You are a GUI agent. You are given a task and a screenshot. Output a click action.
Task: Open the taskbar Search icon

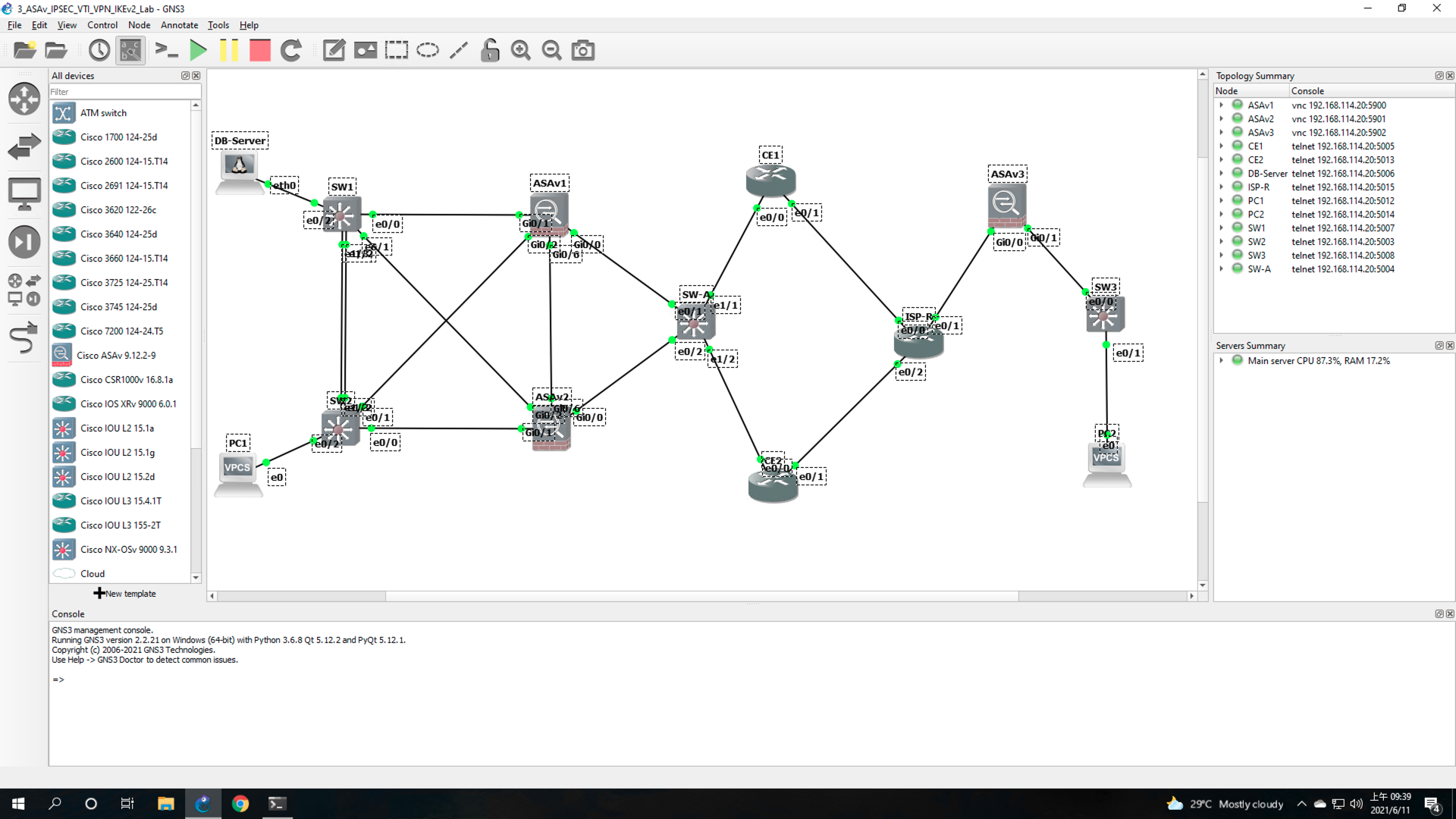[x=55, y=804]
